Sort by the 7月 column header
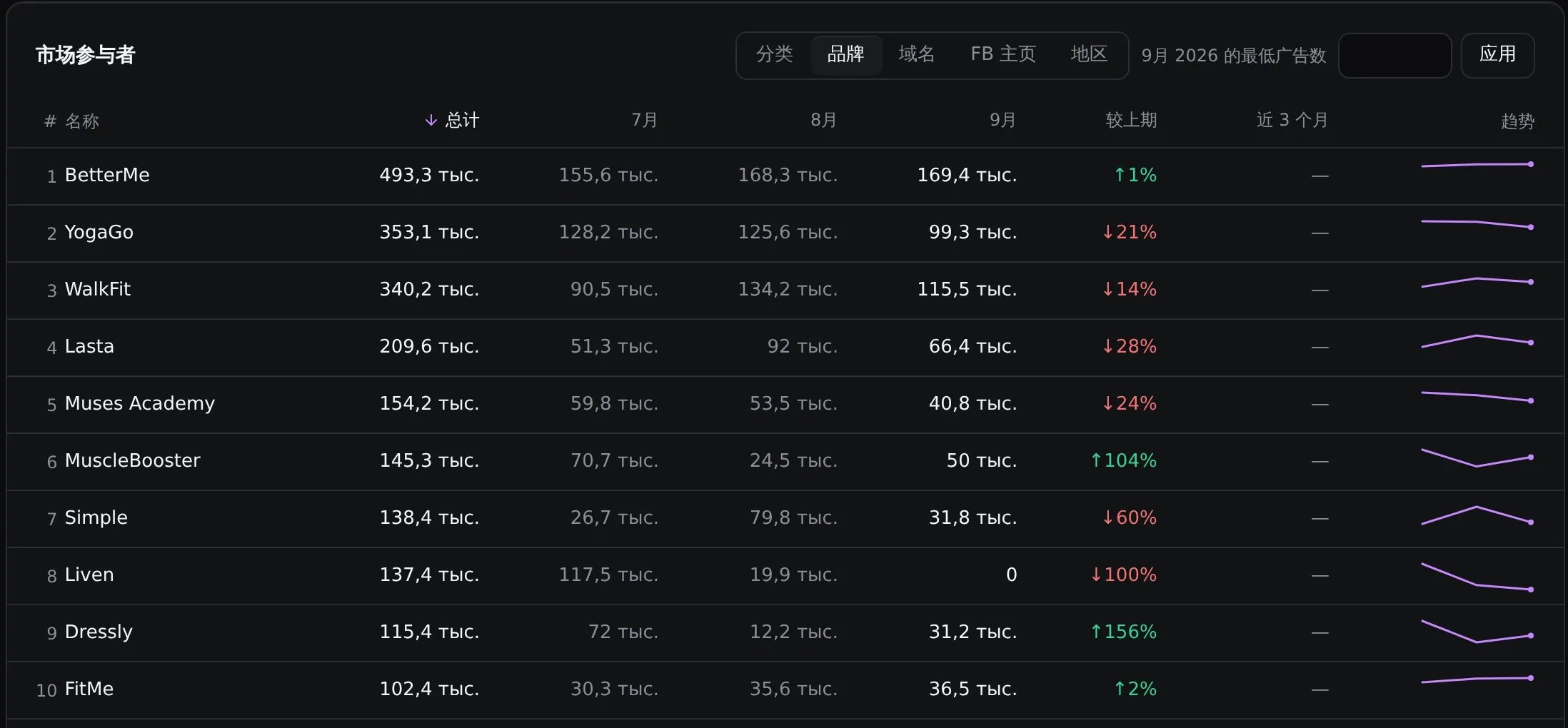1568x728 pixels. pyautogui.click(x=645, y=121)
